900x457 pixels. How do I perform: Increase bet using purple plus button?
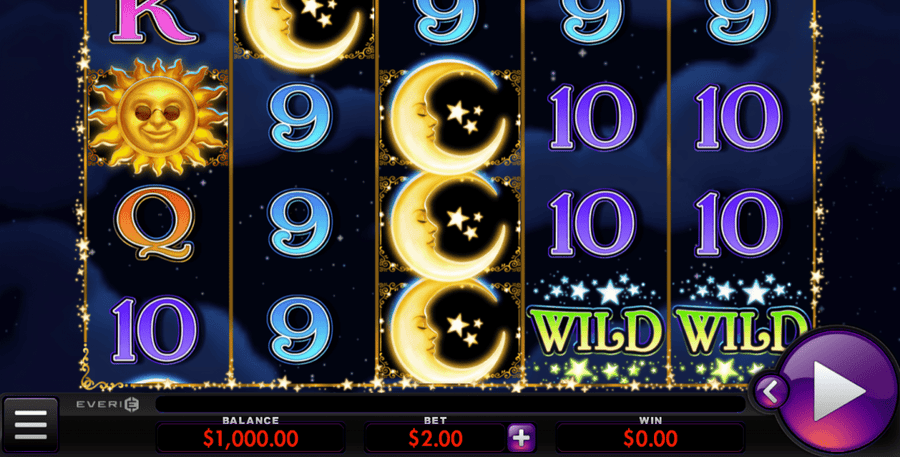coord(521,439)
